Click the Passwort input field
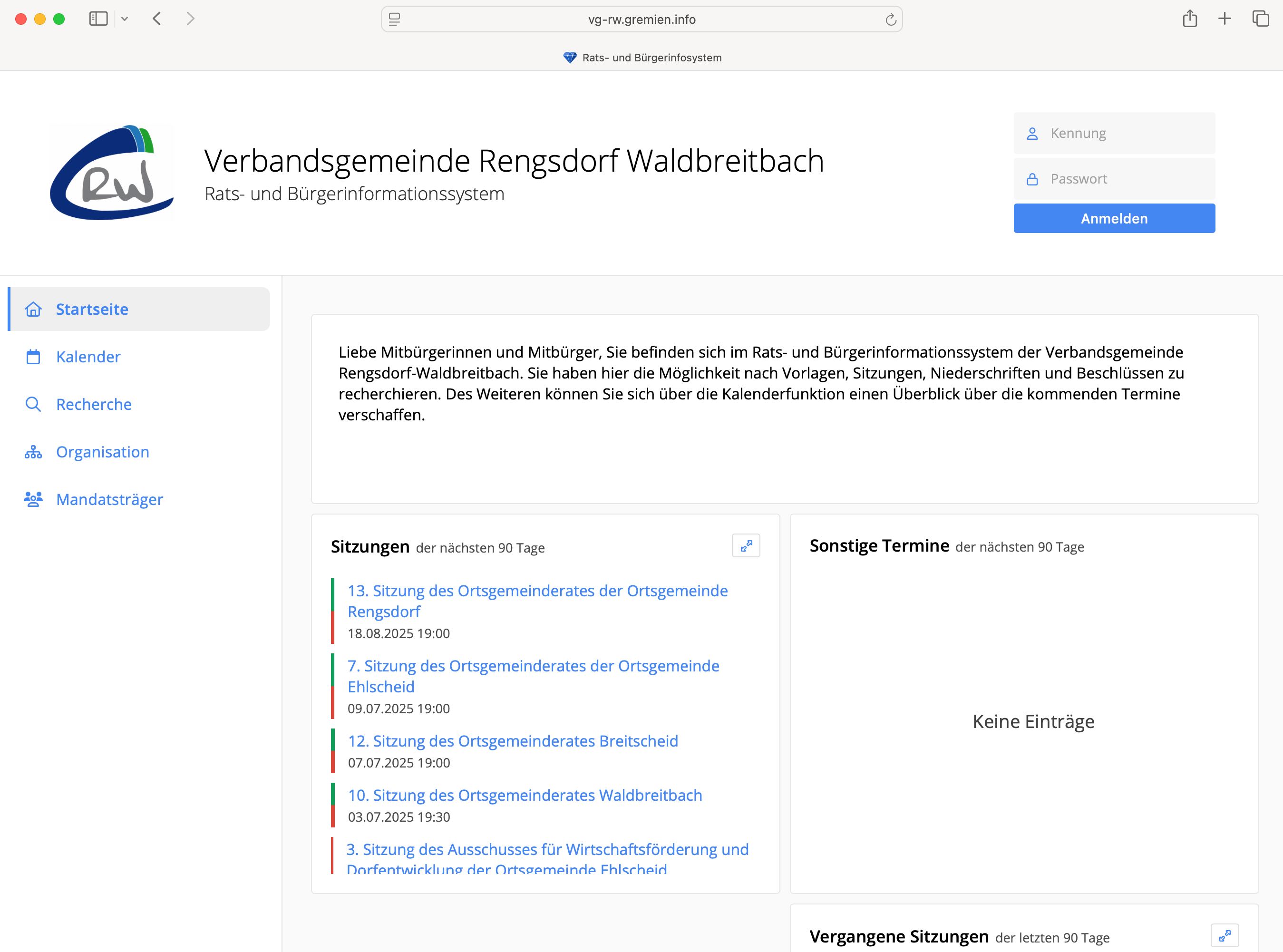Image resolution: width=1283 pixels, height=952 pixels. pos(1114,179)
